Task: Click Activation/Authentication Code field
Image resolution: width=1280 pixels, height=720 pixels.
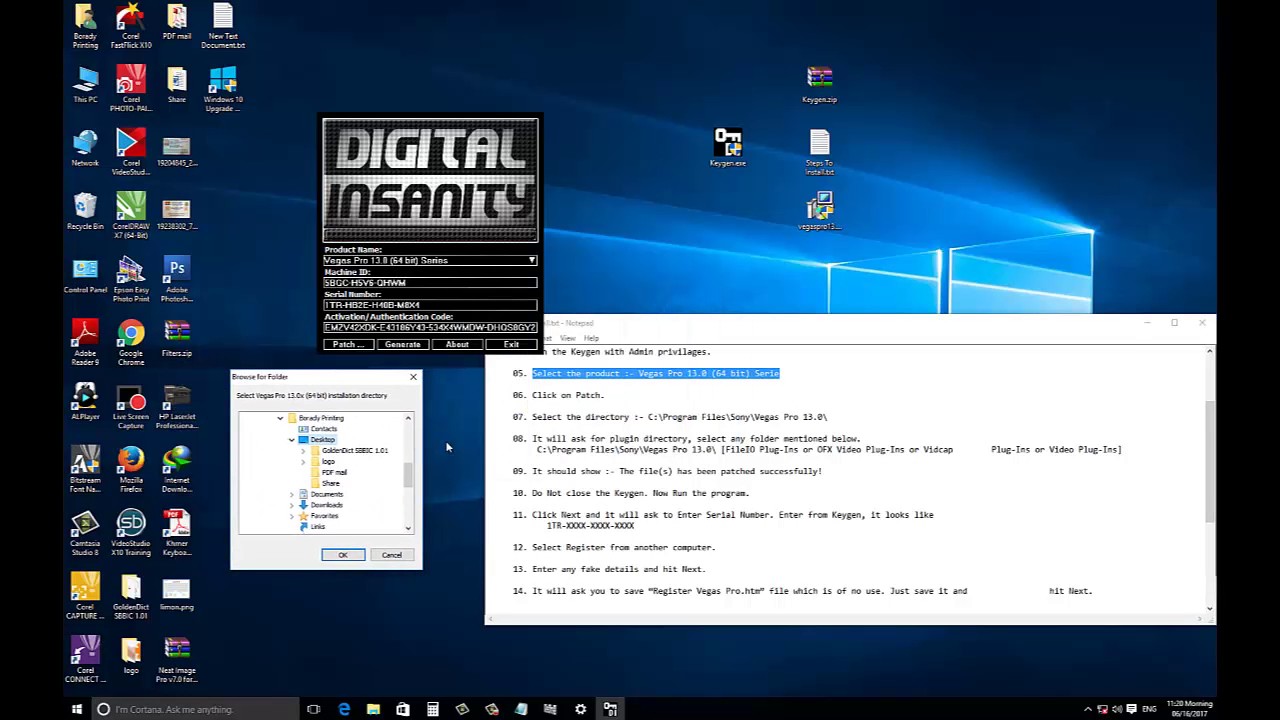Action: pos(430,327)
